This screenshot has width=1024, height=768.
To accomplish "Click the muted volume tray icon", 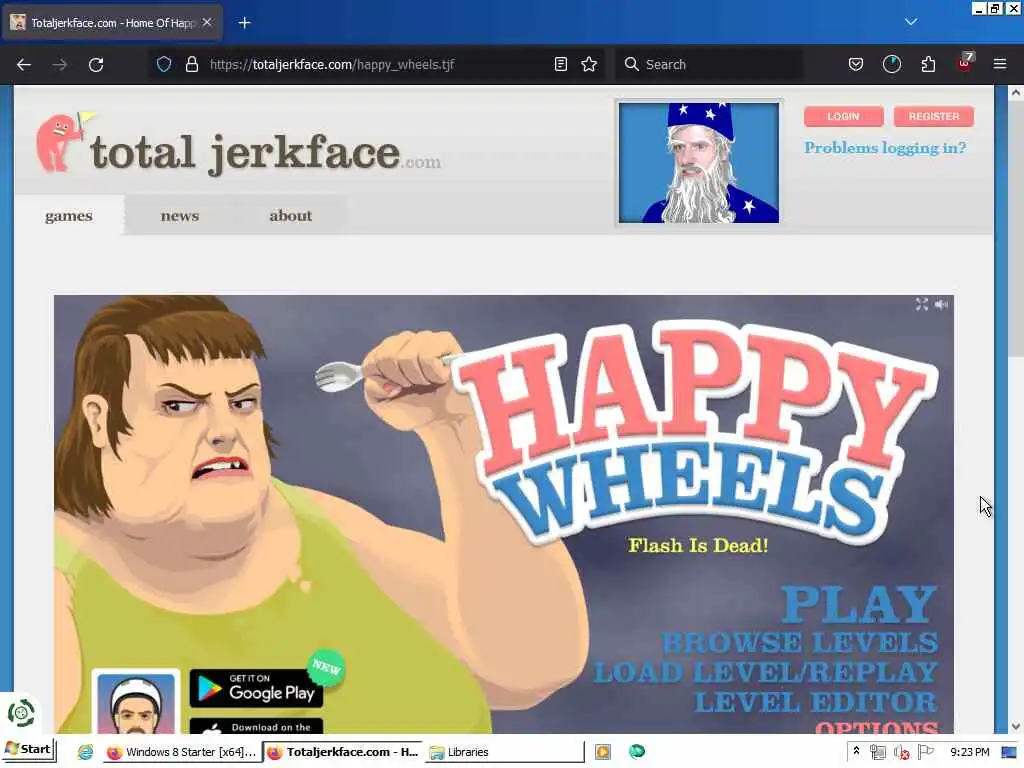I will (x=902, y=752).
